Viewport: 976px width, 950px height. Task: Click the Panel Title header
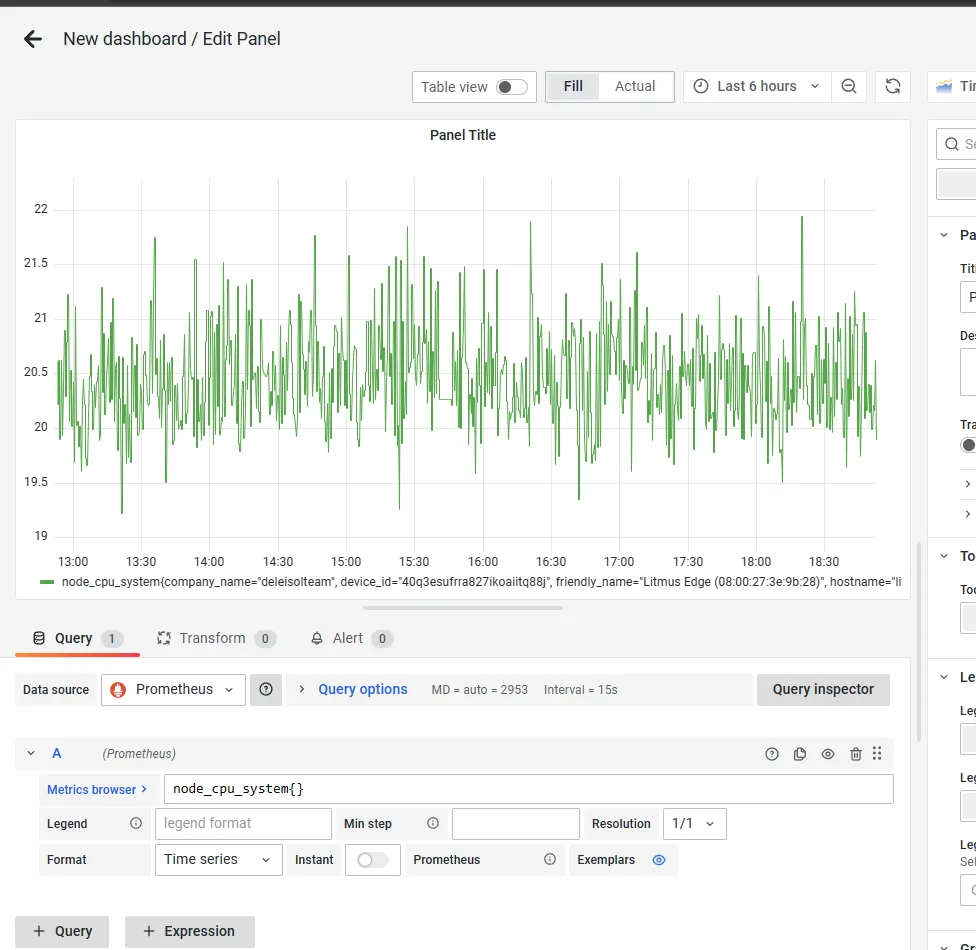pos(463,135)
